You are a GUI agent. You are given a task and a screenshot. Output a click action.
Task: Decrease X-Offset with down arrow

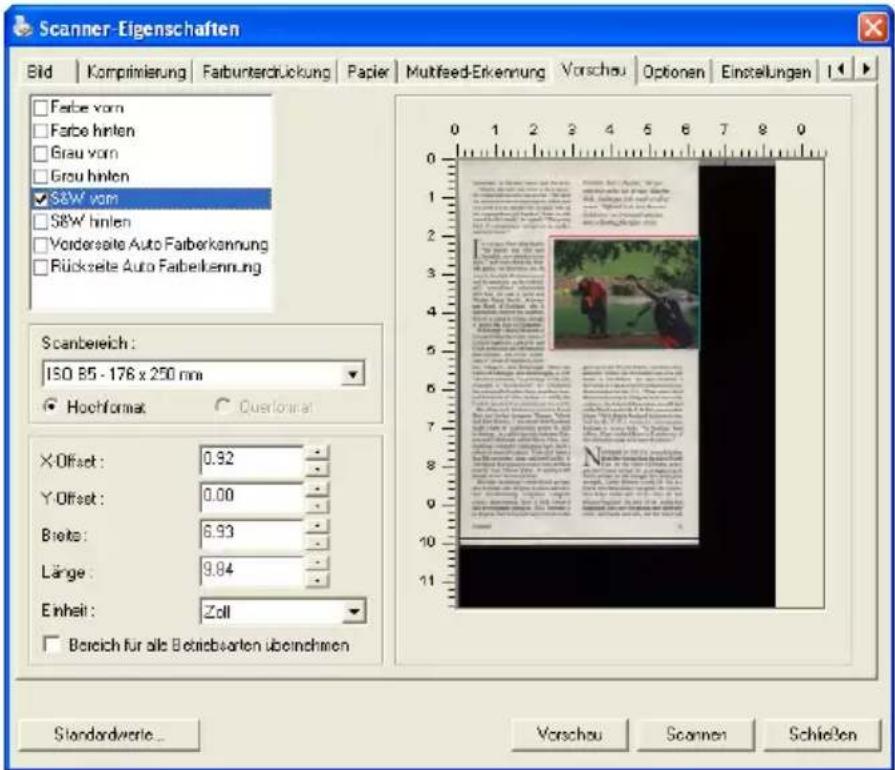point(317,468)
